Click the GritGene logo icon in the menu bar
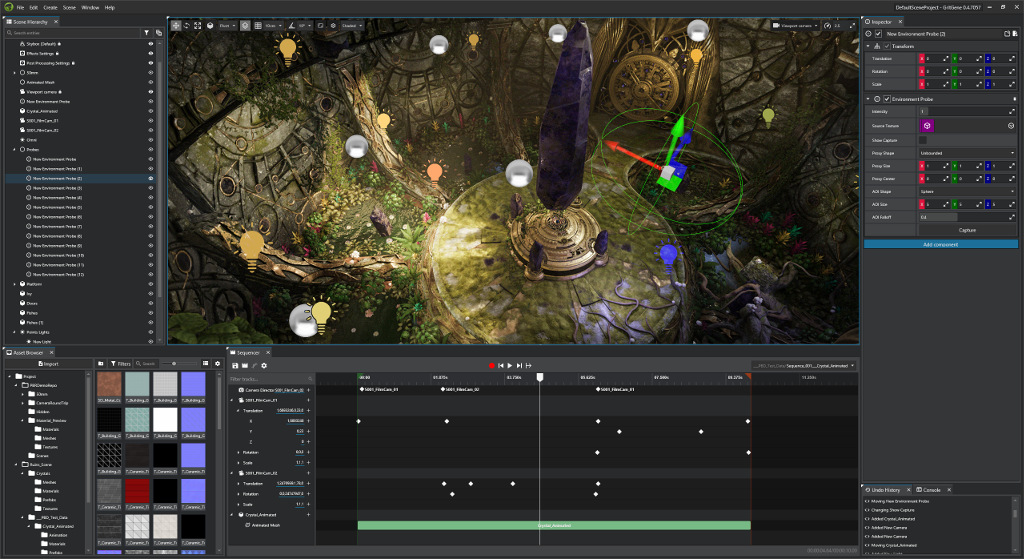This screenshot has height=559, width=1024. (7, 7)
